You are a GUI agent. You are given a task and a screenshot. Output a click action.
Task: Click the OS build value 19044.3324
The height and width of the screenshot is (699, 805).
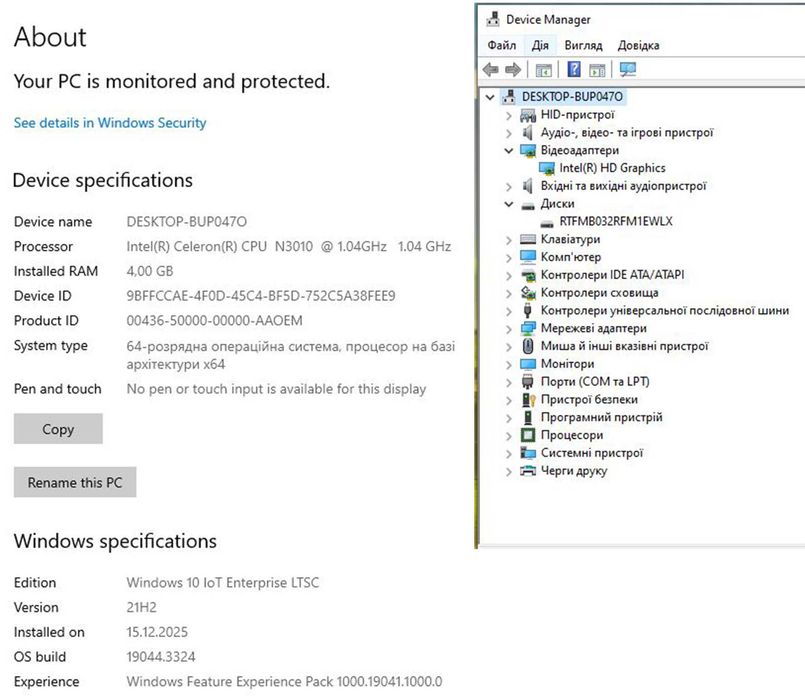tap(161, 656)
